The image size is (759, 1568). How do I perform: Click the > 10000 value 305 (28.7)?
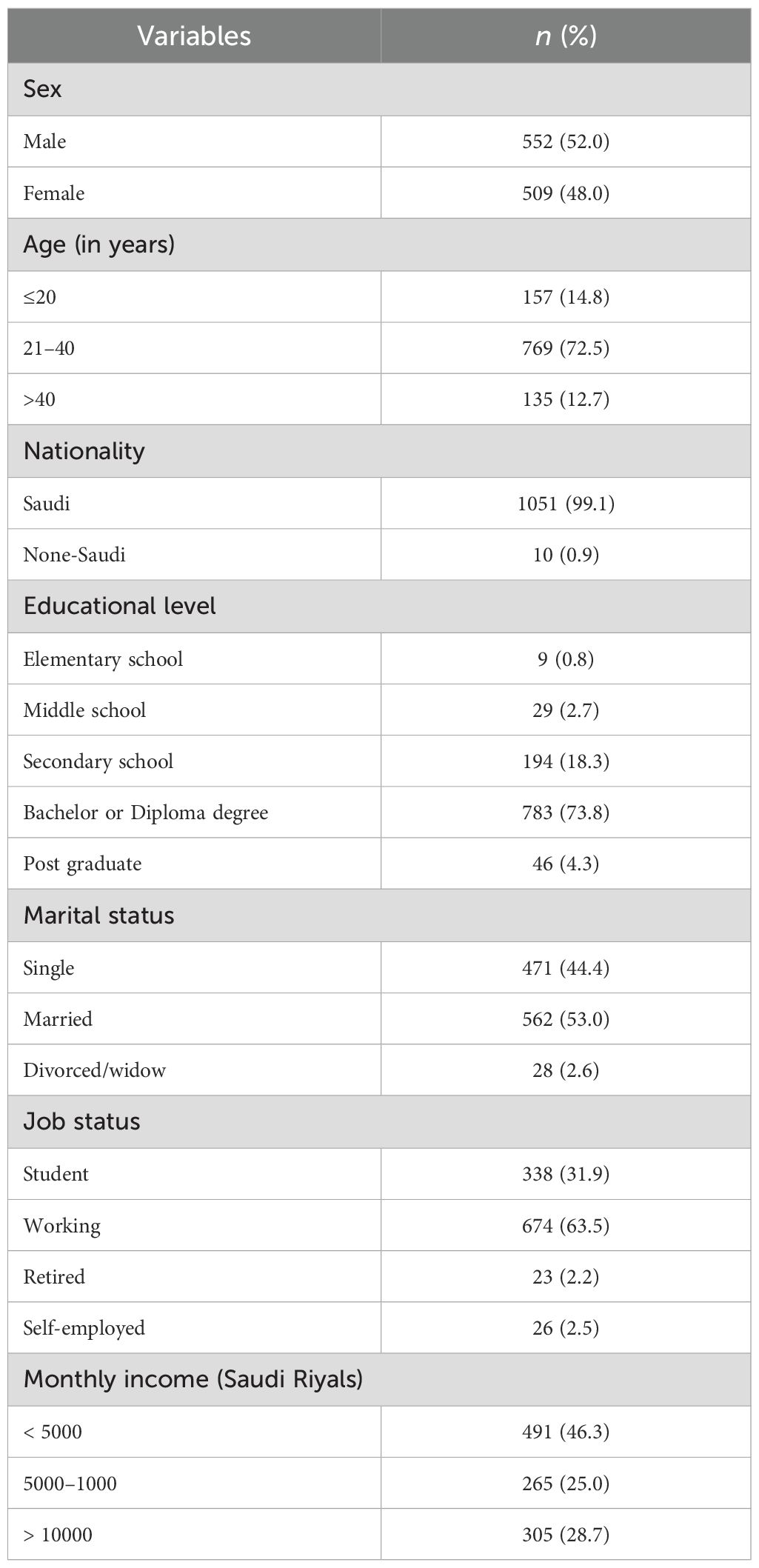566,1535
